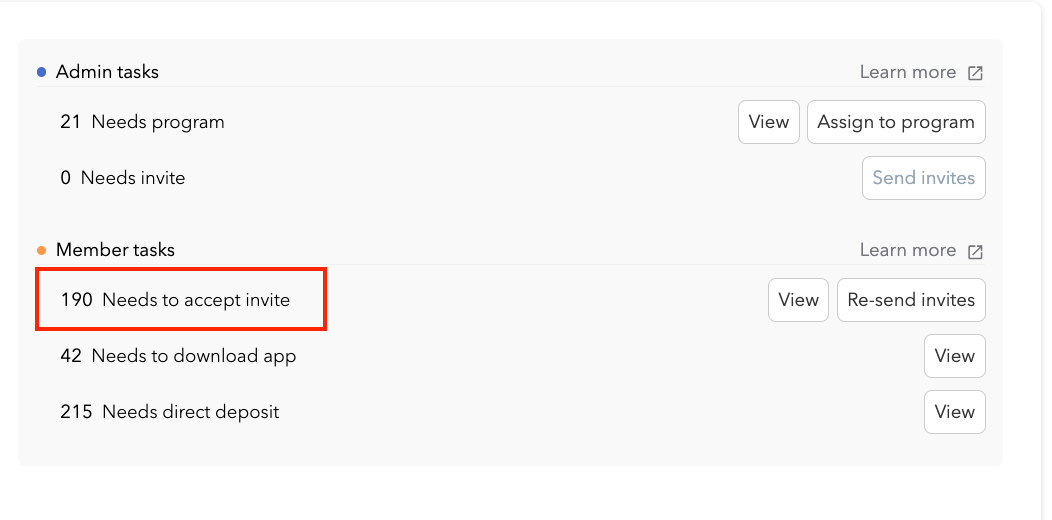
Task: View members needing to download app
Action: [954, 356]
